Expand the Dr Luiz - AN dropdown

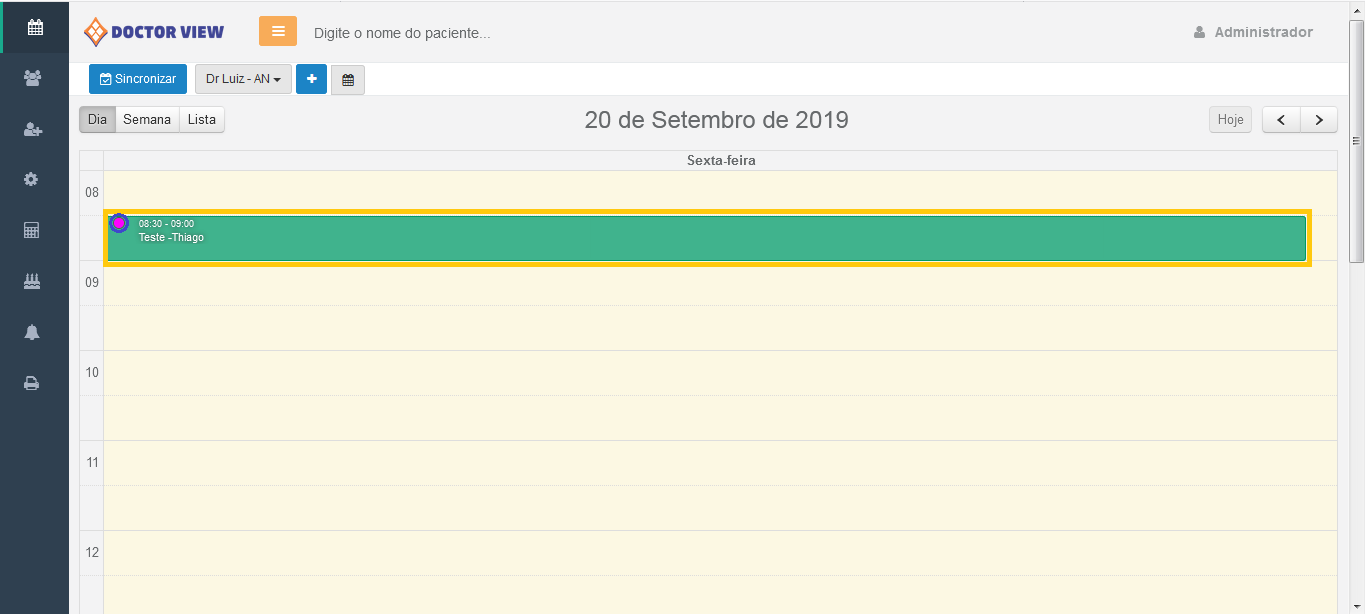click(243, 79)
